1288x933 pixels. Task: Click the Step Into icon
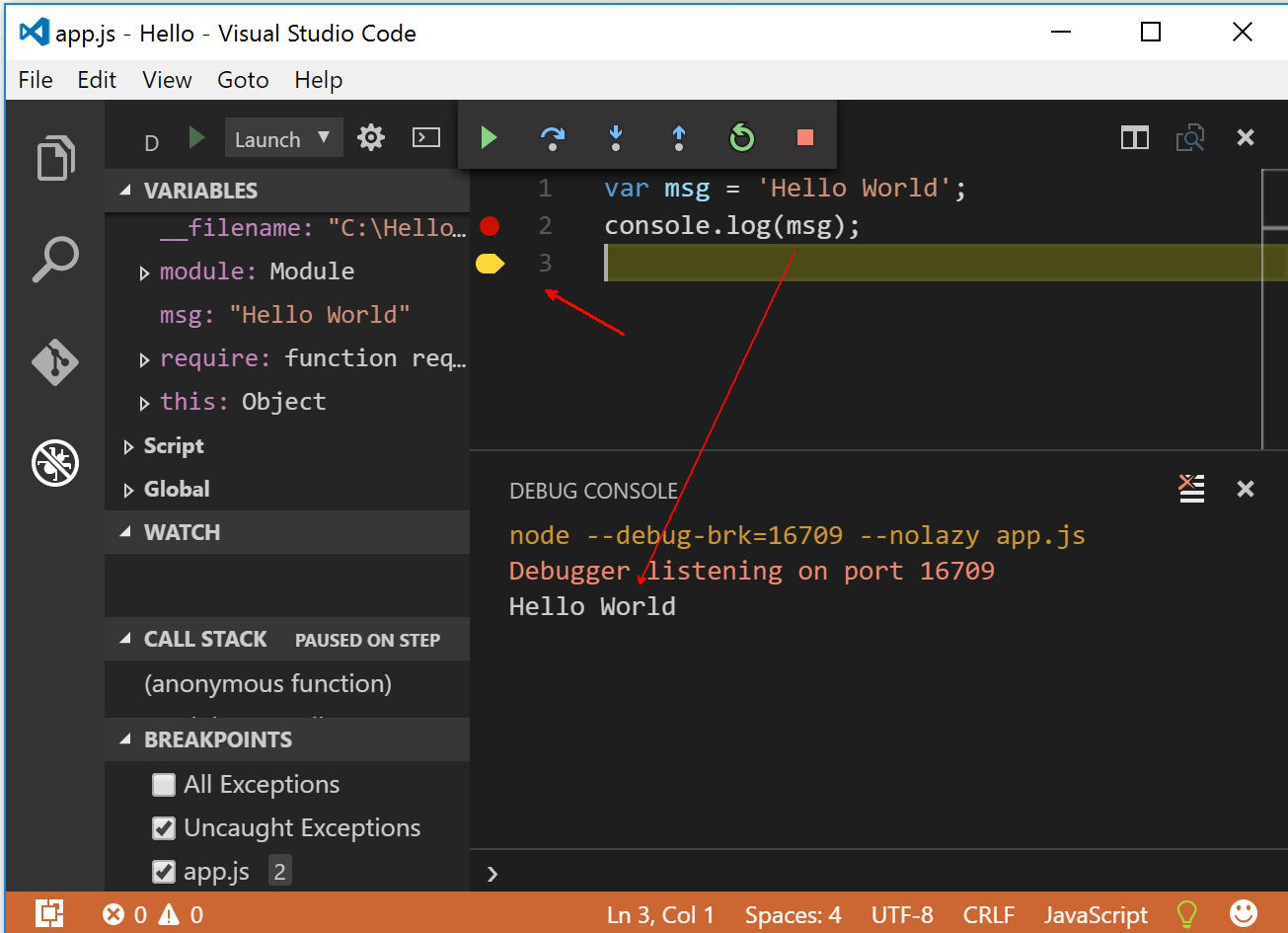[615, 137]
